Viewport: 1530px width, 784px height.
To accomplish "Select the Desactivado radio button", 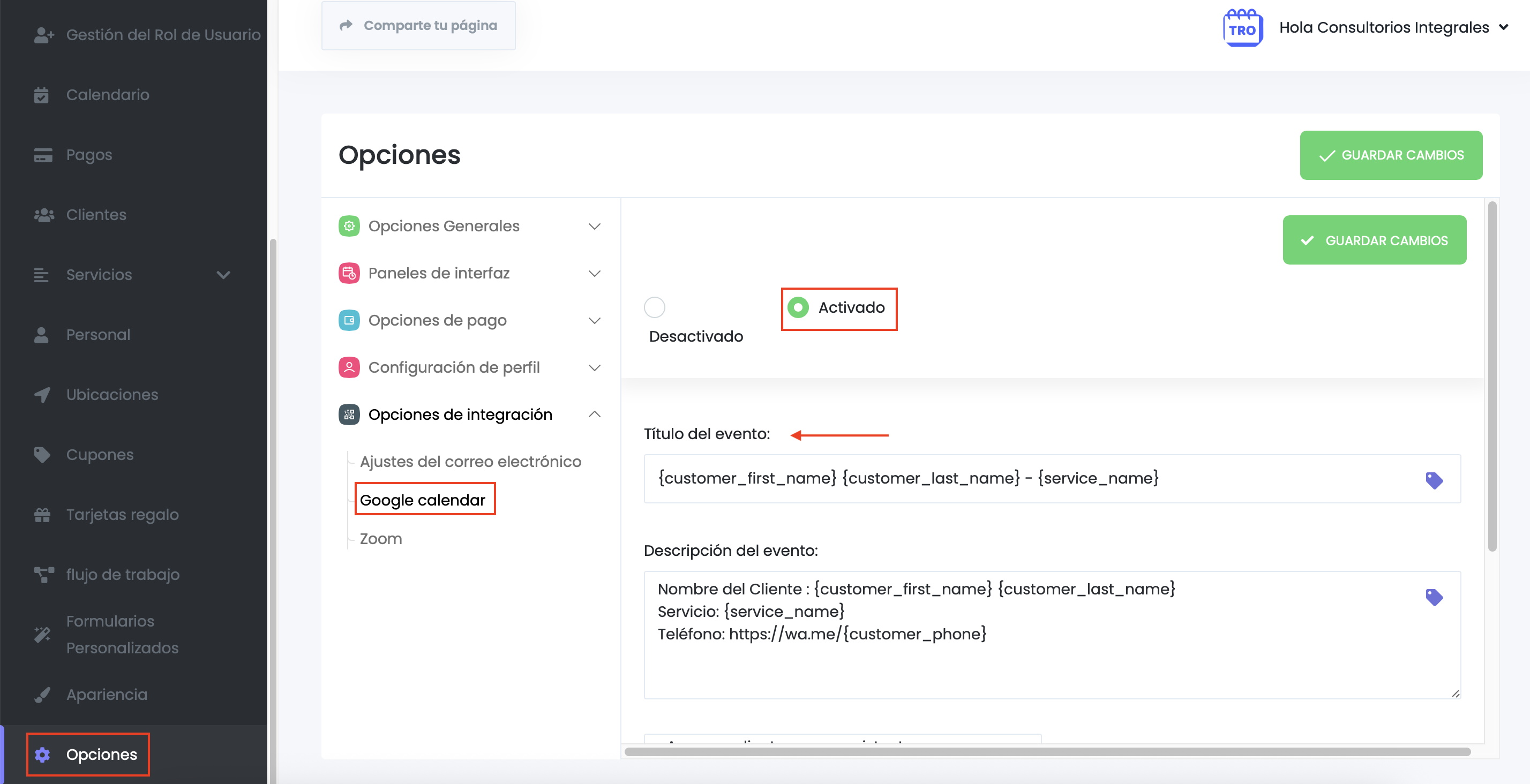I will (x=655, y=308).
